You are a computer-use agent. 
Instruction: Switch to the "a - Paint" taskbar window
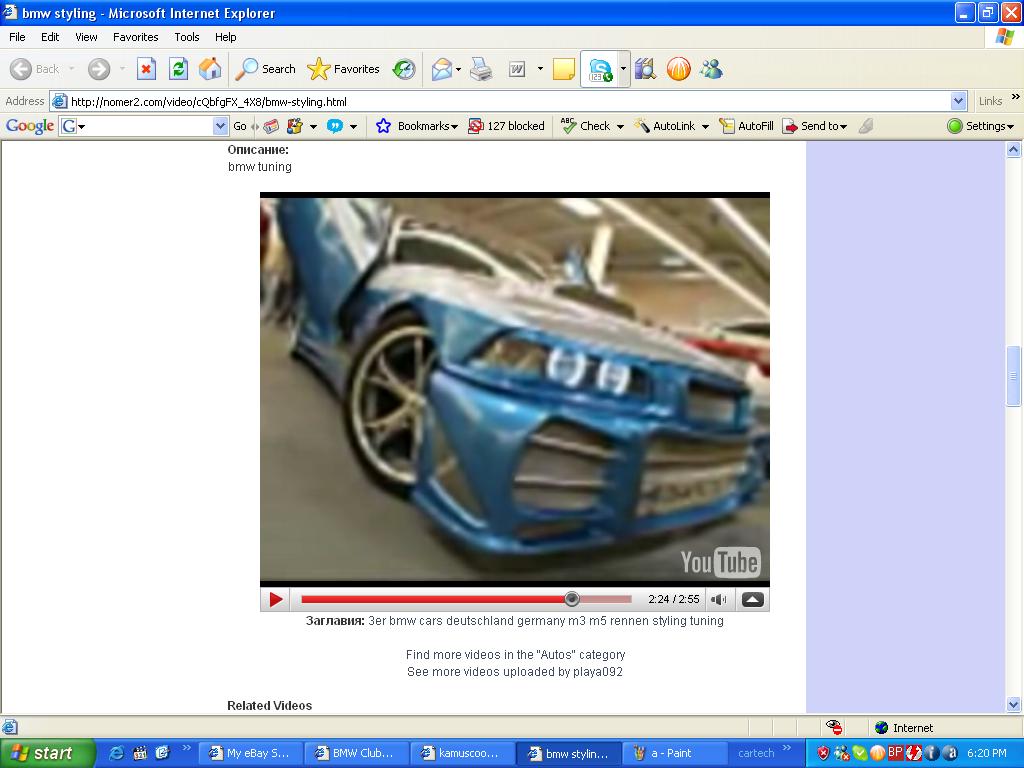(675, 753)
